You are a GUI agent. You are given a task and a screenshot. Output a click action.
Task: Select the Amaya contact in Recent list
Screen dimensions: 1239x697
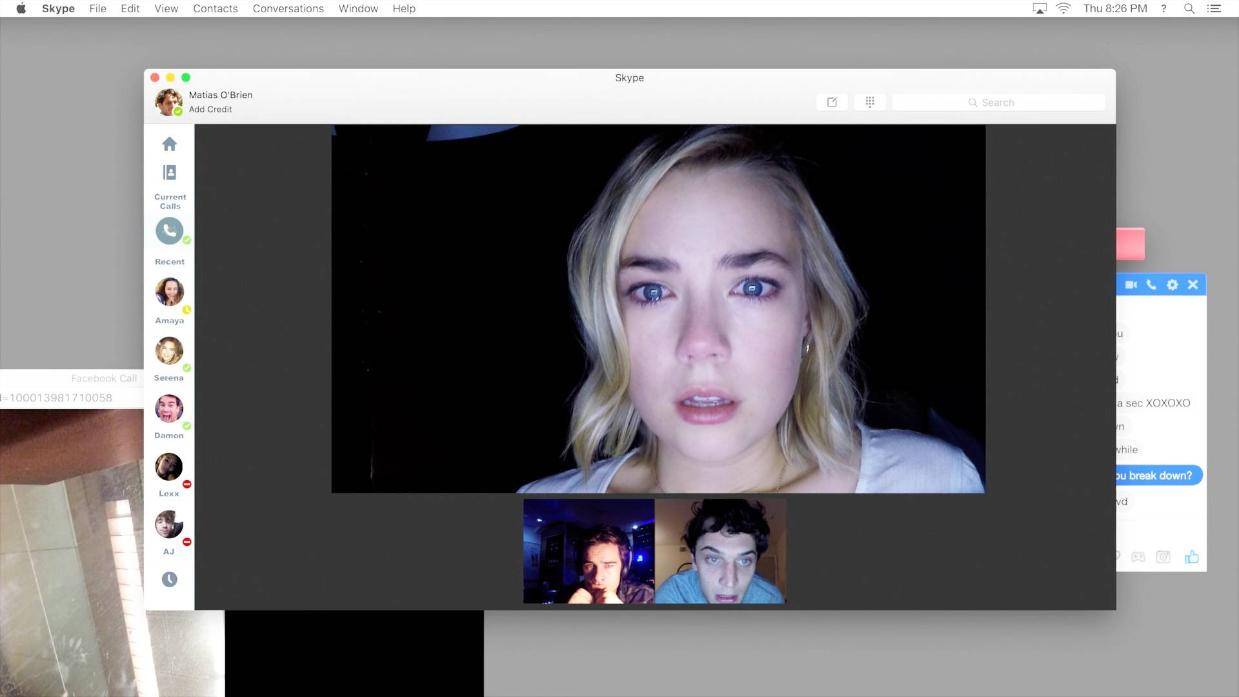[x=169, y=292]
